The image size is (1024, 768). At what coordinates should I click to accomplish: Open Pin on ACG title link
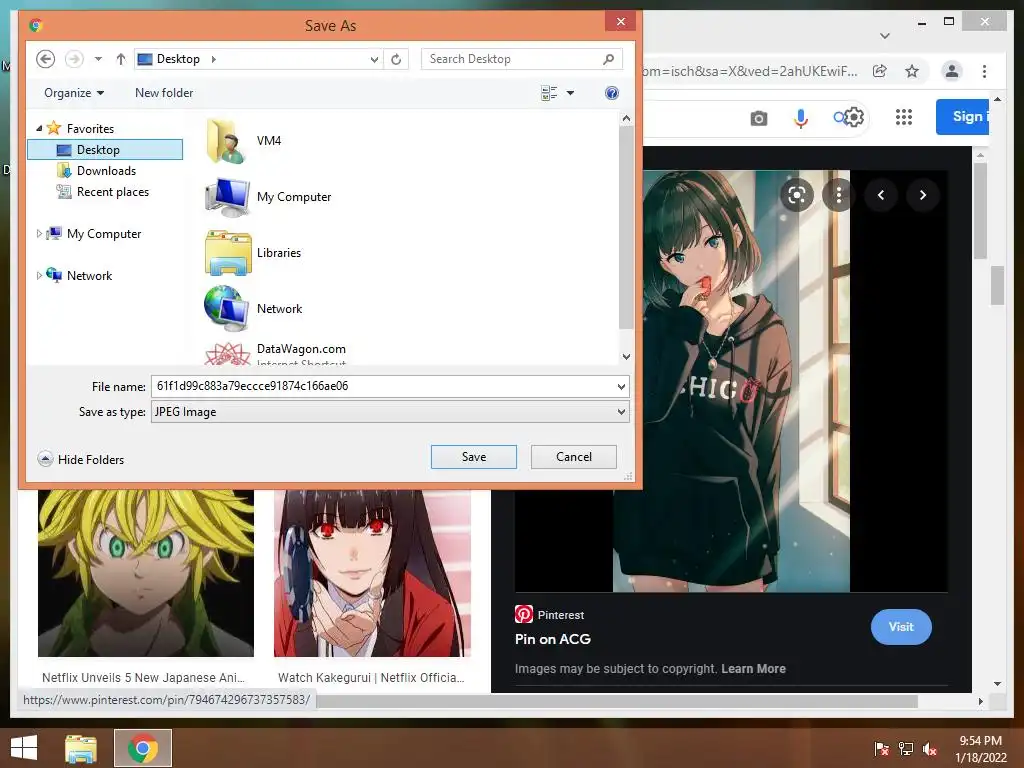(x=552, y=639)
